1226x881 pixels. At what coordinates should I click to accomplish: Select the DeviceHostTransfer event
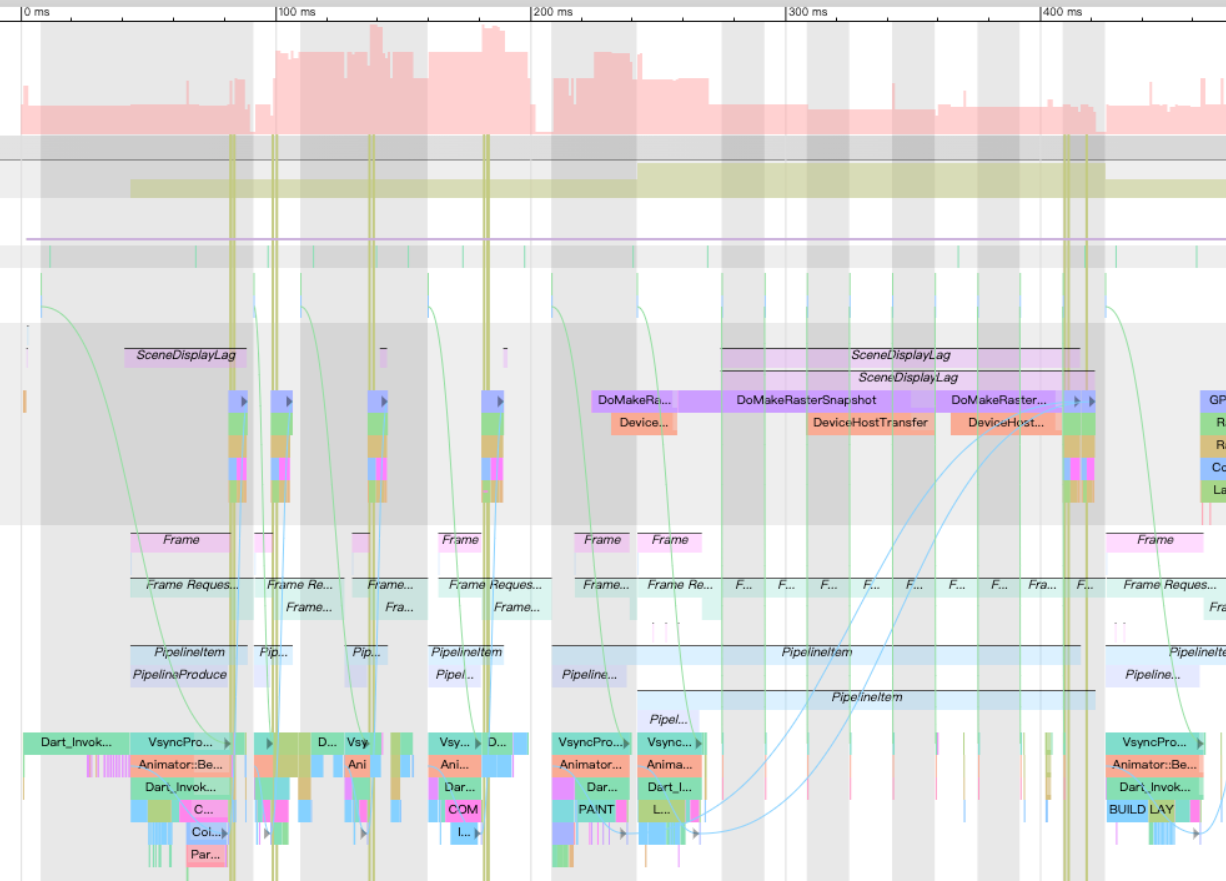coord(870,423)
